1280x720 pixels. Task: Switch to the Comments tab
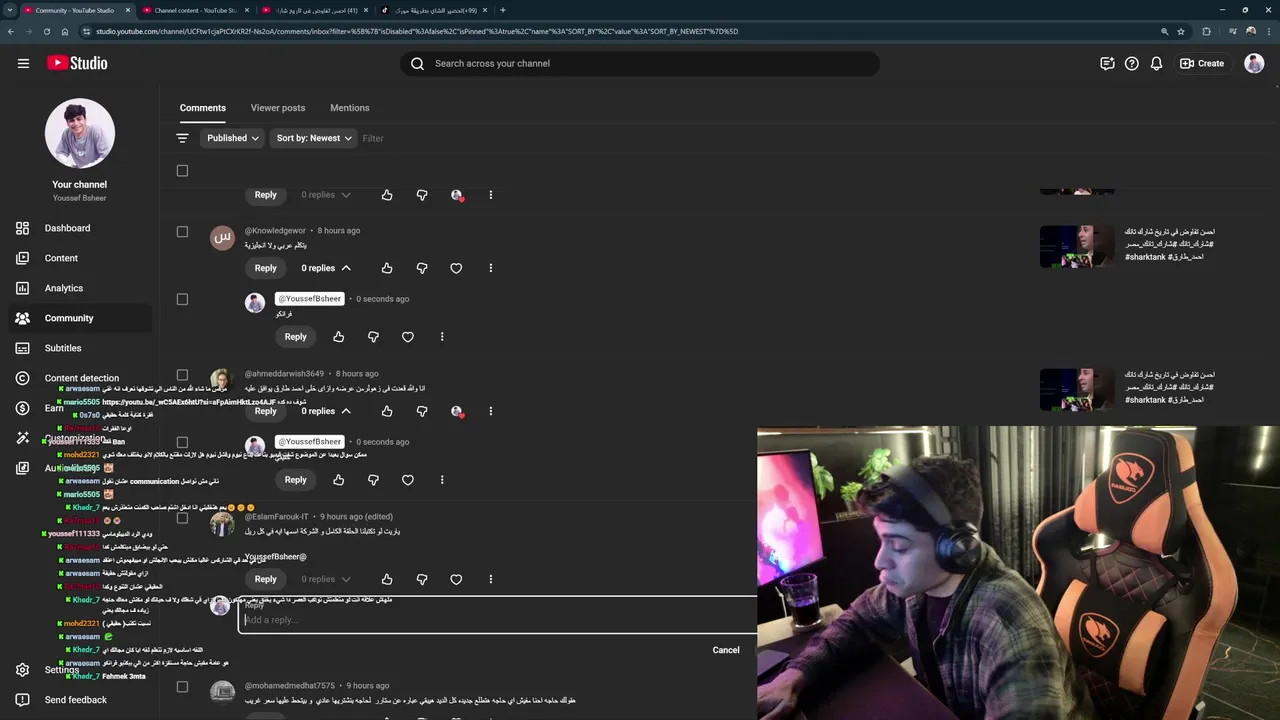click(203, 108)
